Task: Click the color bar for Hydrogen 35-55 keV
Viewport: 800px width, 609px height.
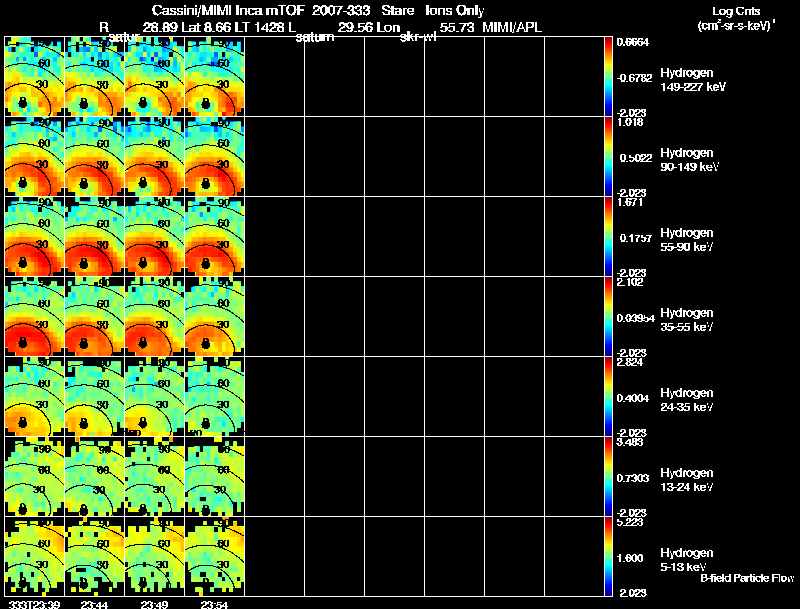Action: (608, 317)
